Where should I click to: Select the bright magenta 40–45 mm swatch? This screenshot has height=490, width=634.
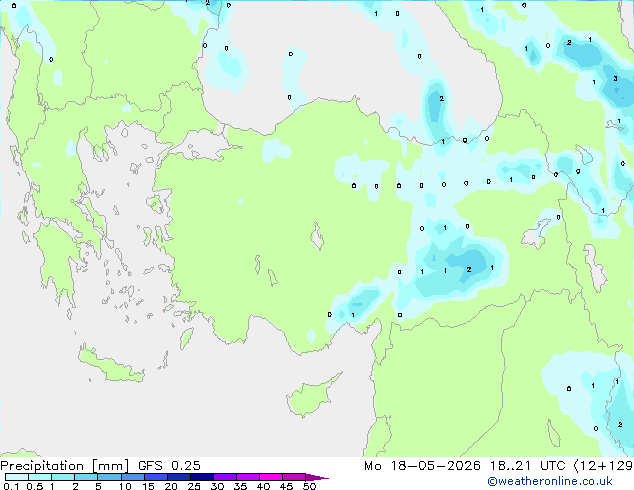click(271, 477)
